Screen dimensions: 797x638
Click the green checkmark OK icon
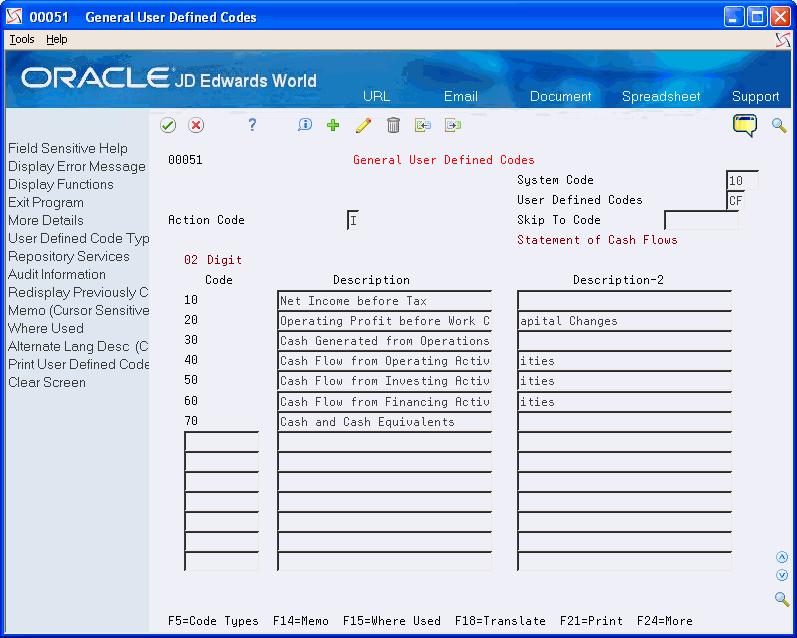(168, 125)
